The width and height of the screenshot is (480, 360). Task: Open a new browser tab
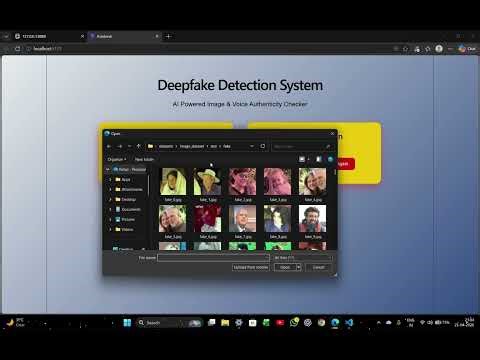(168, 36)
